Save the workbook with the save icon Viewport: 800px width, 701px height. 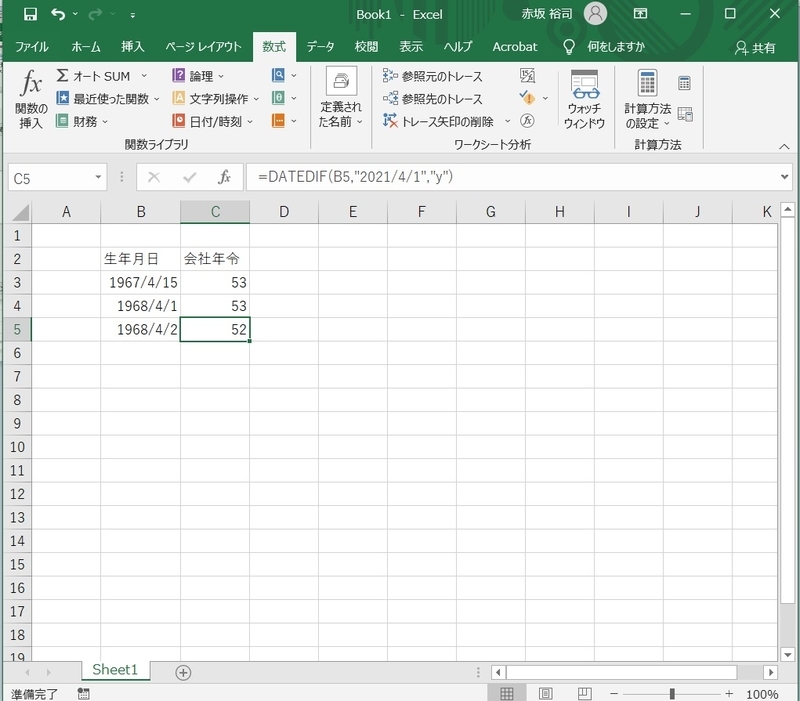coord(31,14)
